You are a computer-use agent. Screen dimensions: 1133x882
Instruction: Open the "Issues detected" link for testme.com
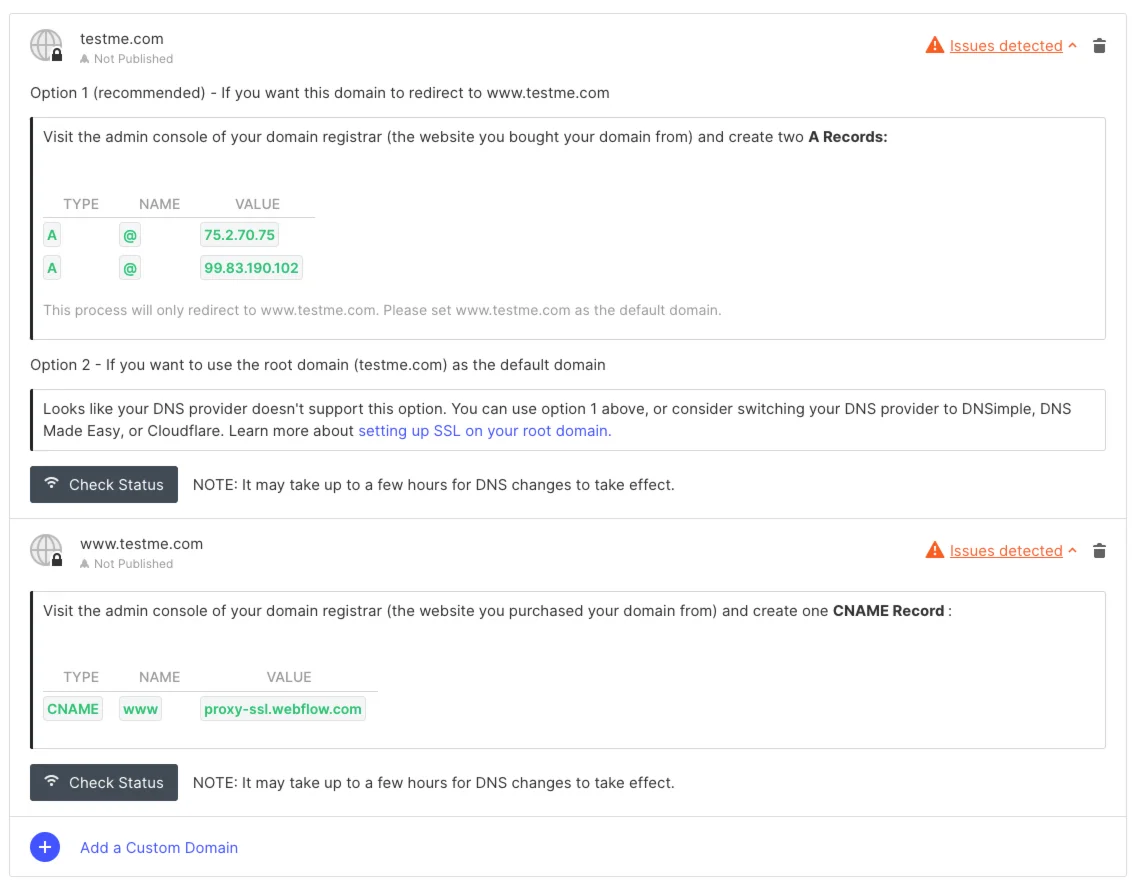1005,45
